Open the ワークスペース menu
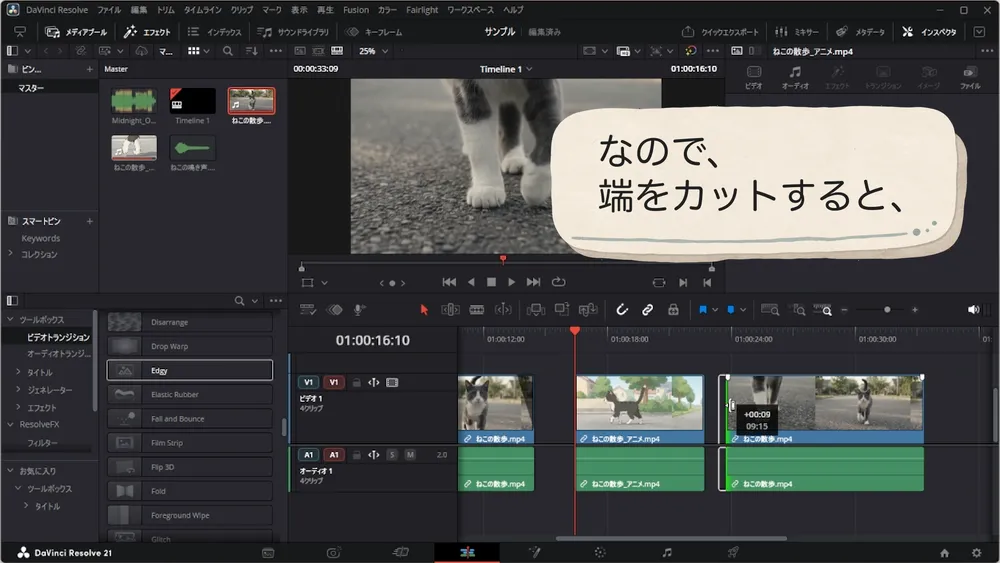Screen dimensions: 1000x563 pos(470,10)
